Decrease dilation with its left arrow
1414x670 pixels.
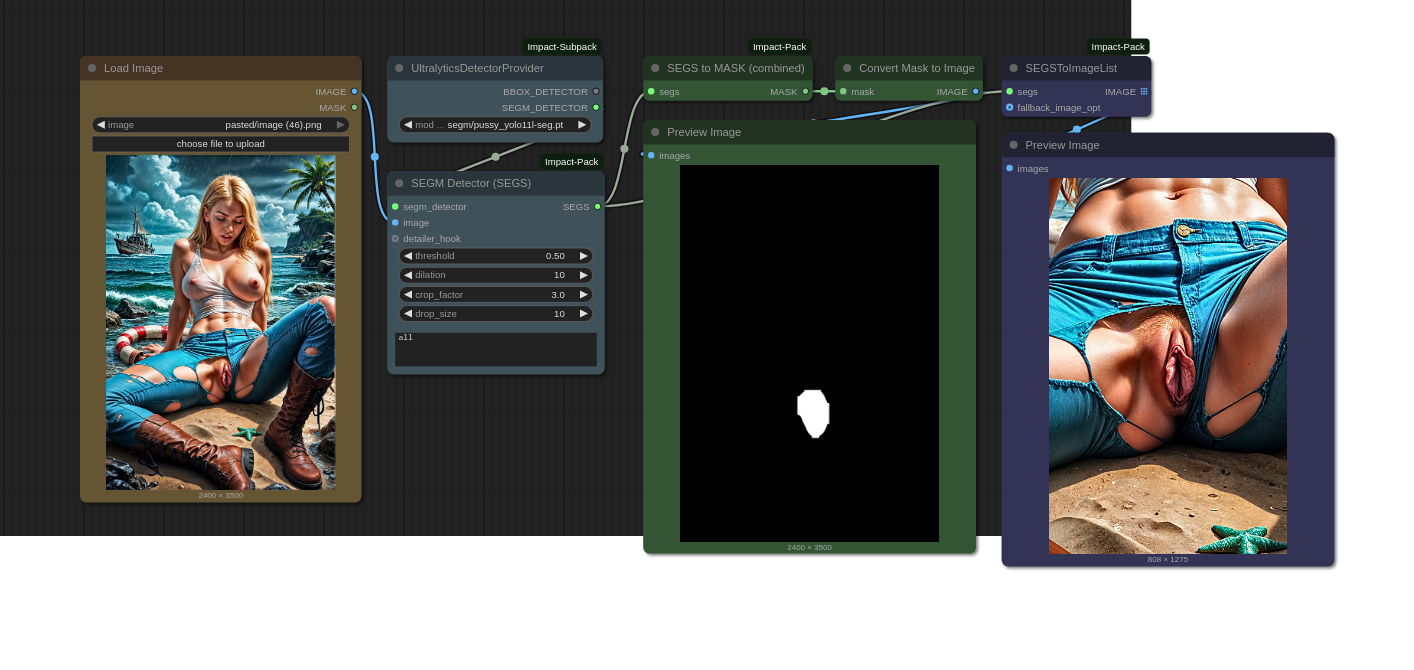click(x=408, y=275)
